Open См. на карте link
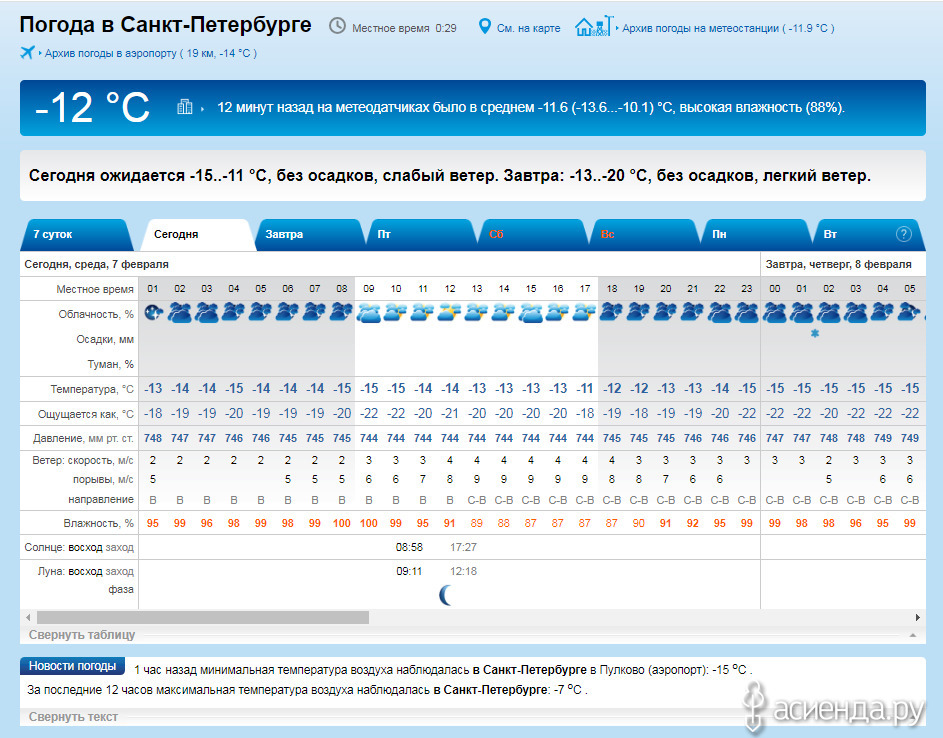 [529, 28]
